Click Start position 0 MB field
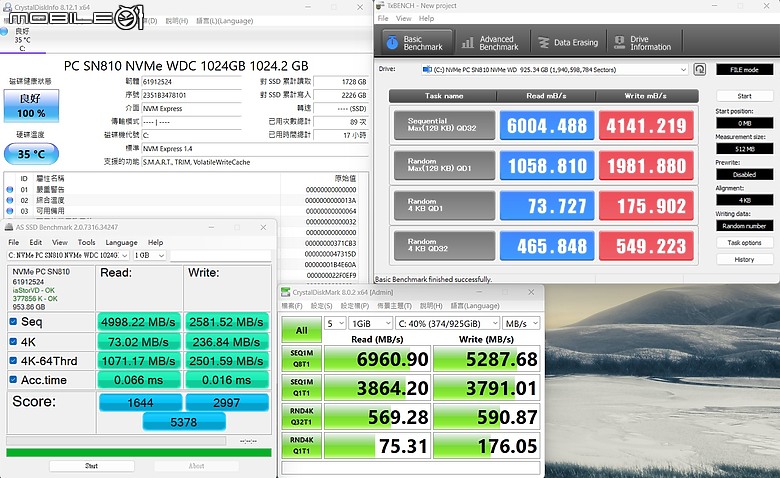The height and width of the screenshot is (478, 780). coord(744,123)
